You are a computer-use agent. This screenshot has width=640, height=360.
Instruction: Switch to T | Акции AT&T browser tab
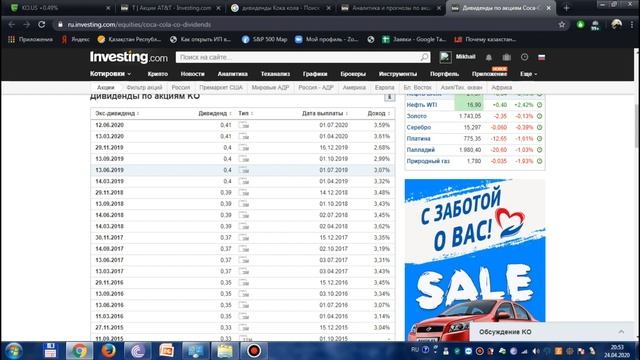point(171,8)
